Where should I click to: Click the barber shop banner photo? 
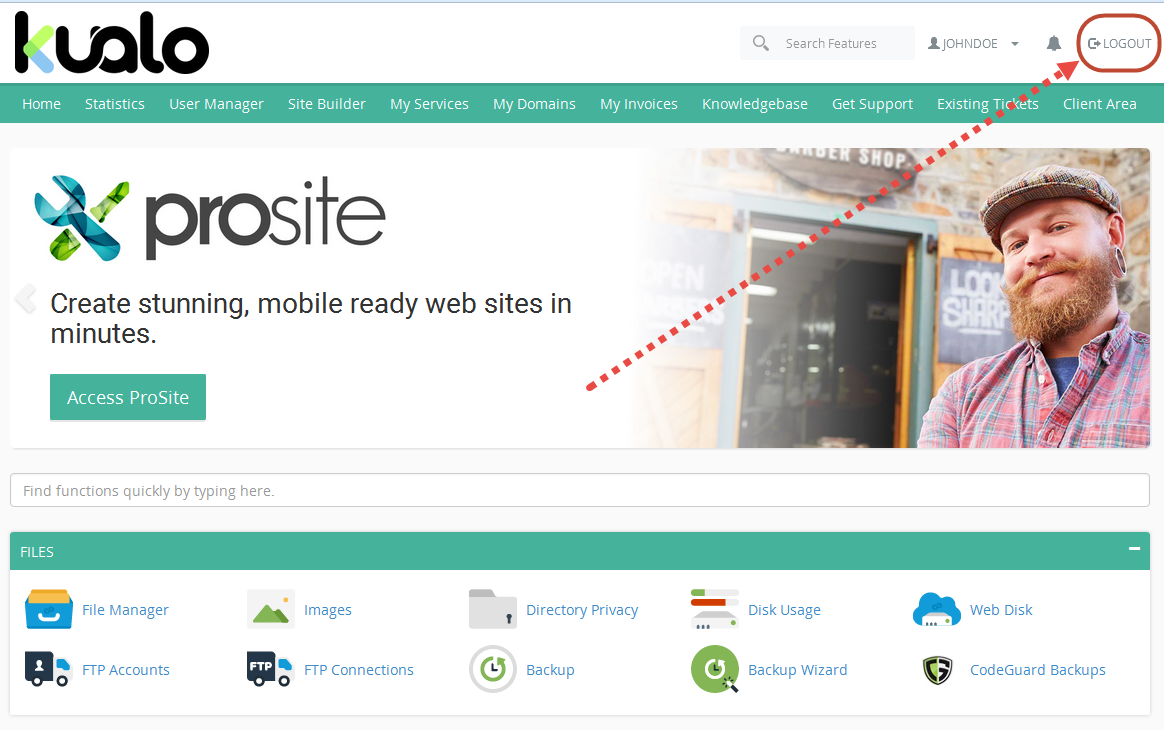[x=891, y=298]
